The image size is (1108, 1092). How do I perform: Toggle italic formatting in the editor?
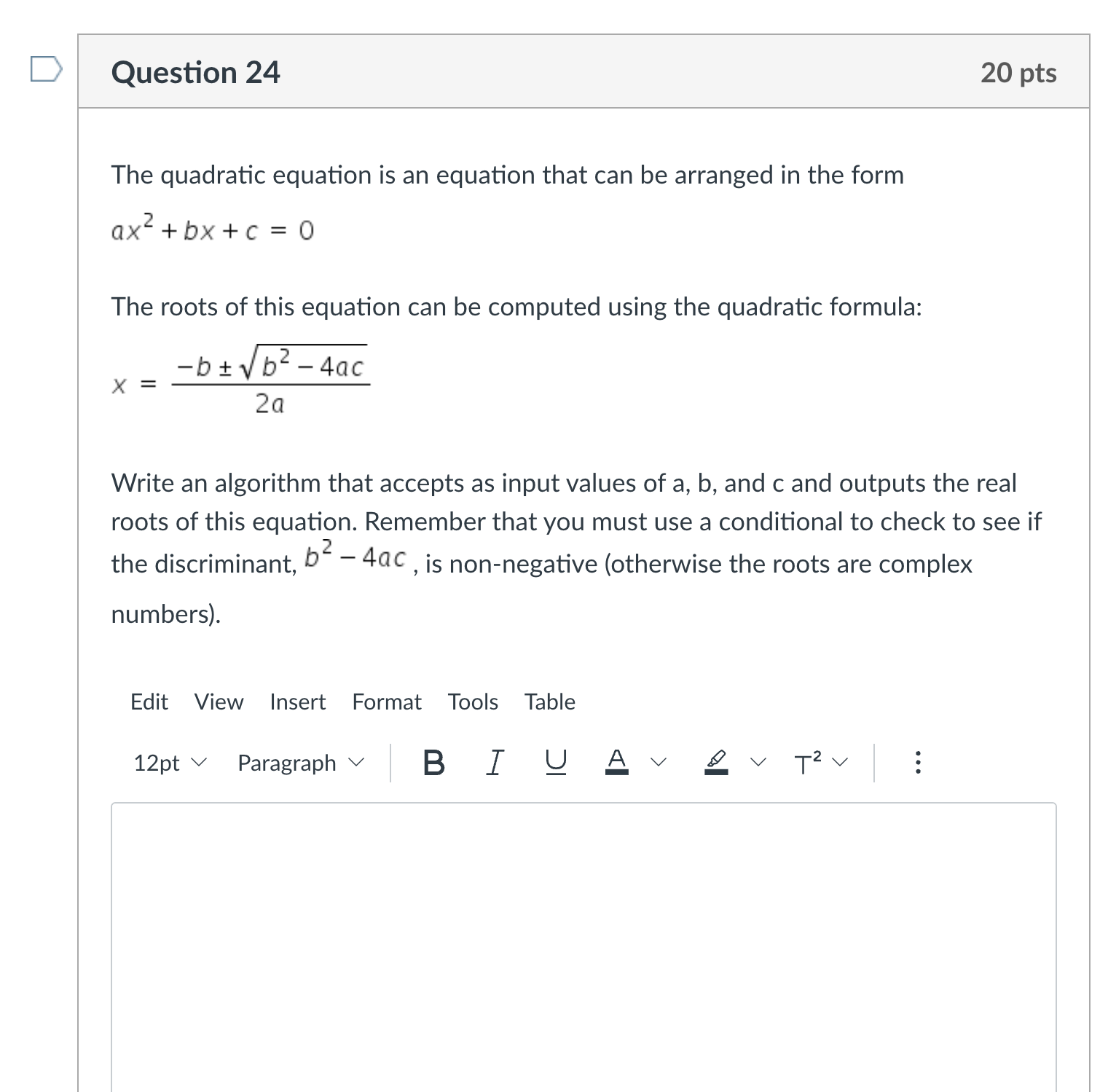(494, 762)
